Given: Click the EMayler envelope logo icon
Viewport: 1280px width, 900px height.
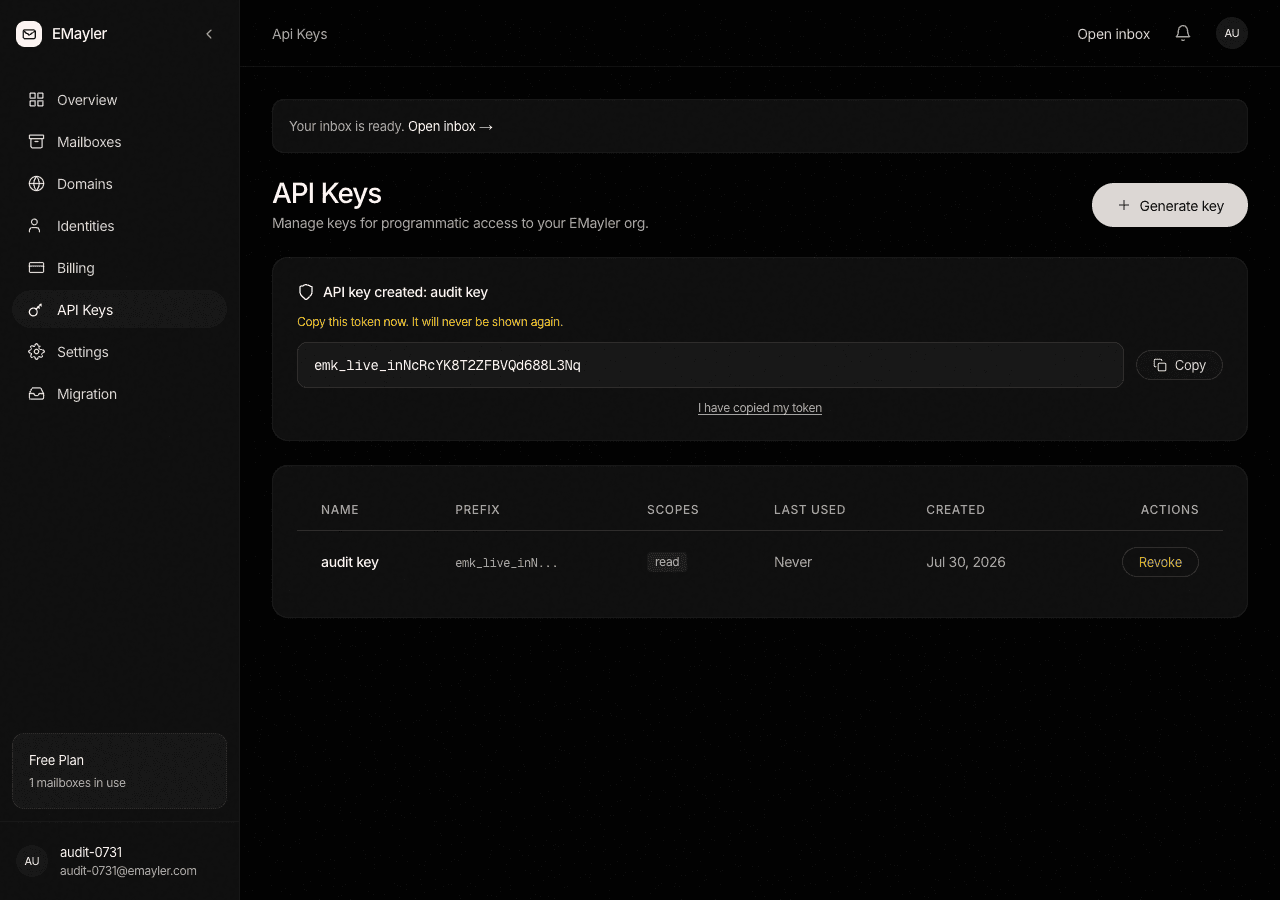Looking at the screenshot, I should point(29,34).
